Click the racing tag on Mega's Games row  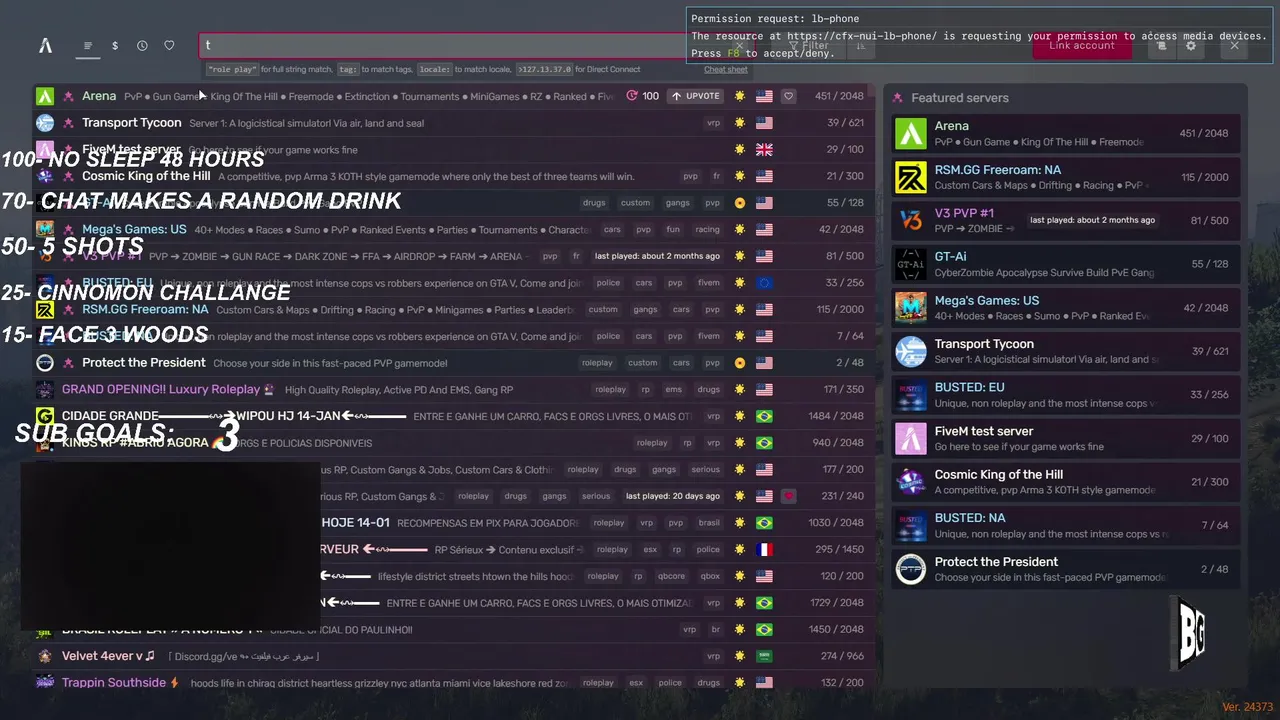tap(707, 229)
